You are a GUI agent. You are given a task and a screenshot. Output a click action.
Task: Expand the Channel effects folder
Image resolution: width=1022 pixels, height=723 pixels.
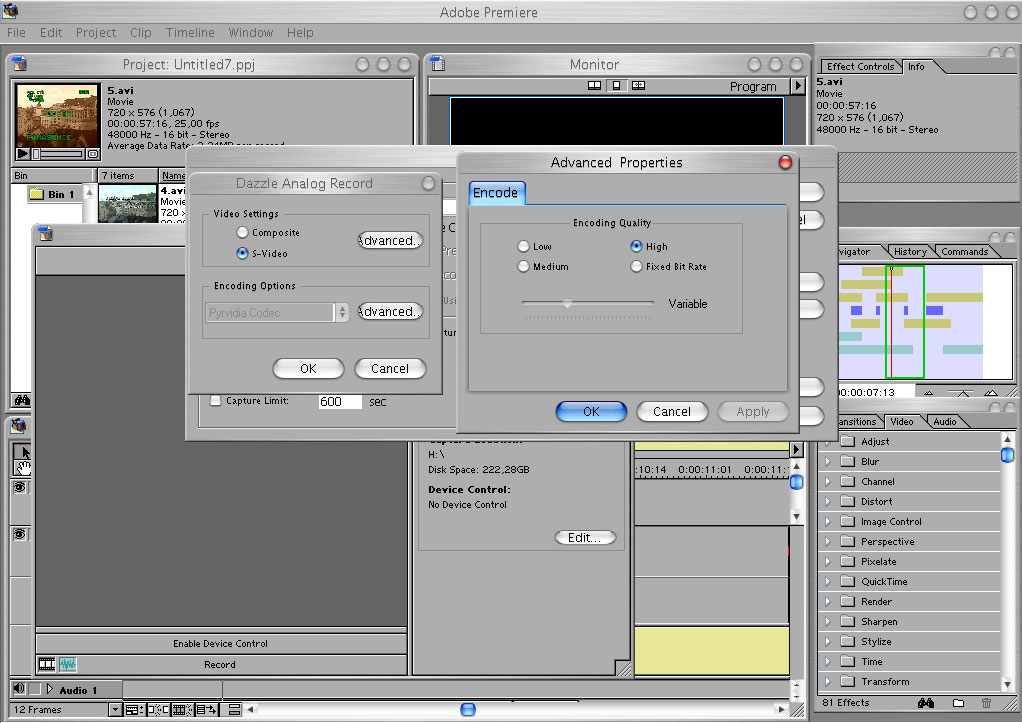[828, 482]
